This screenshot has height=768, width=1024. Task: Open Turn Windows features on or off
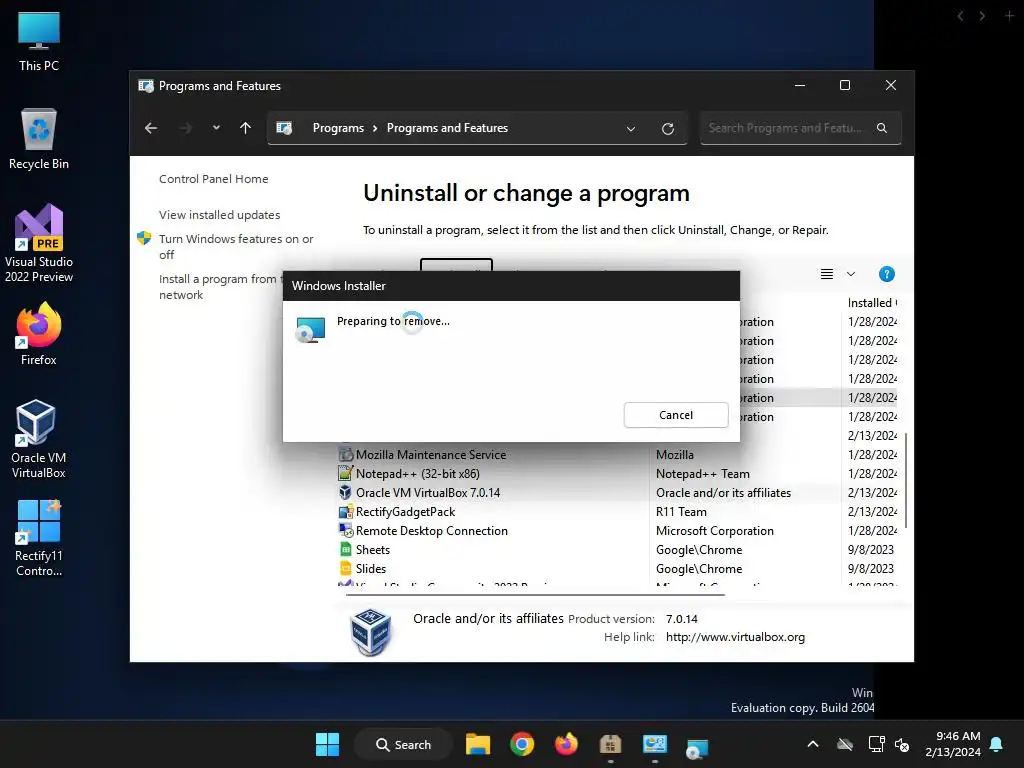point(236,247)
